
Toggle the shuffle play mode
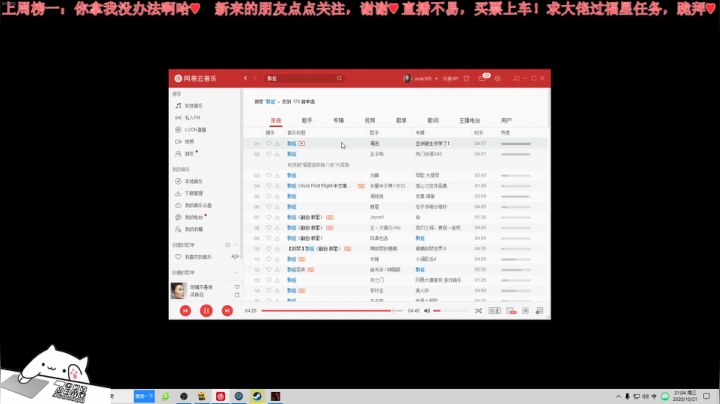click(x=478, y=311)
